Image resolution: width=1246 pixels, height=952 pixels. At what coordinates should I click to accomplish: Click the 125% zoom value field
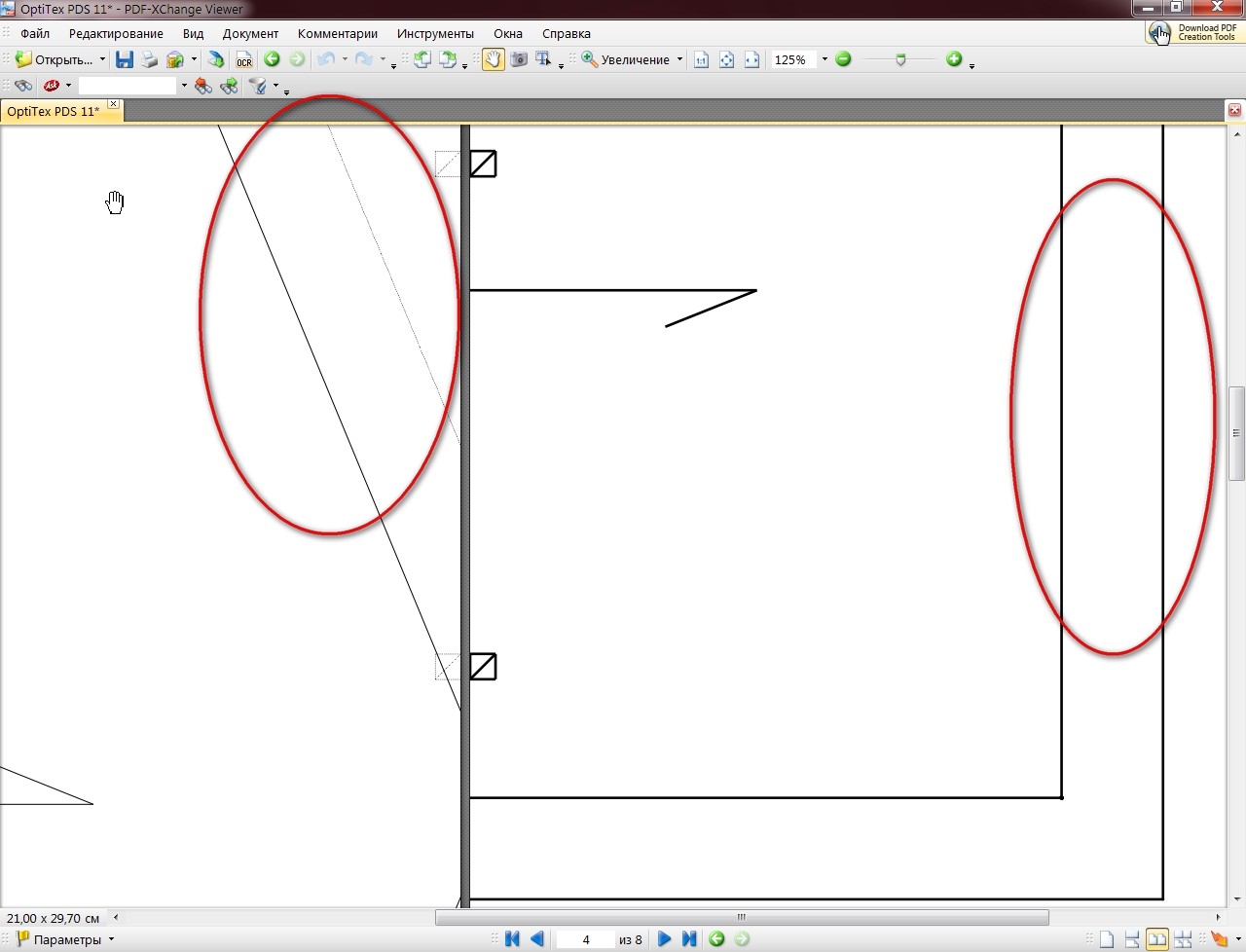point(793,59)
